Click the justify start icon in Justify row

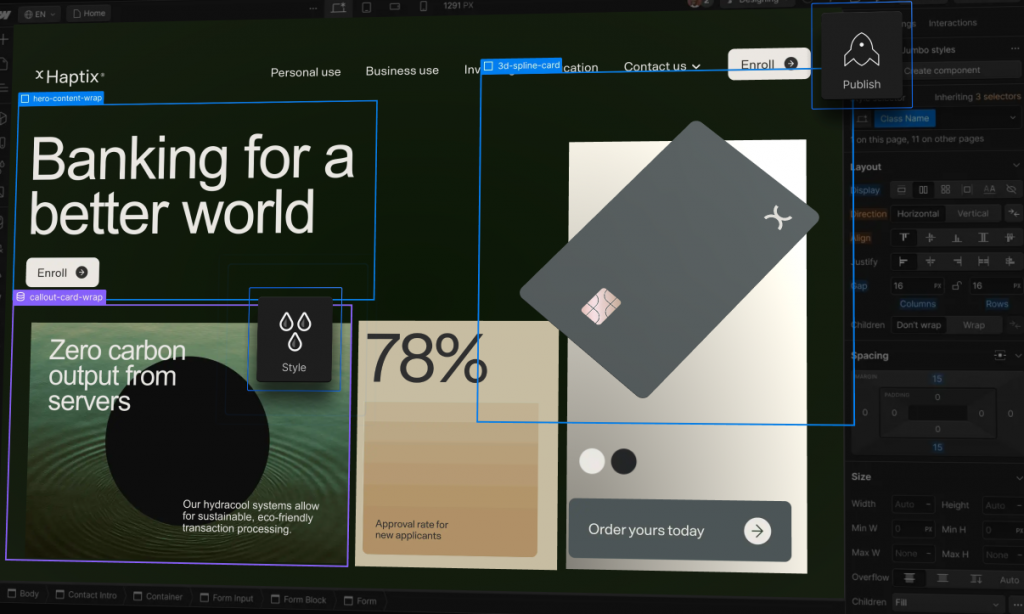[905, 262]
